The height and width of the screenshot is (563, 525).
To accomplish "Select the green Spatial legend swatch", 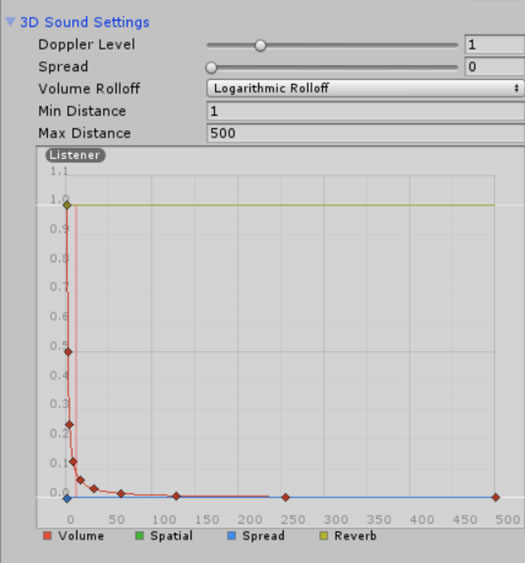I will coord(139,536).
